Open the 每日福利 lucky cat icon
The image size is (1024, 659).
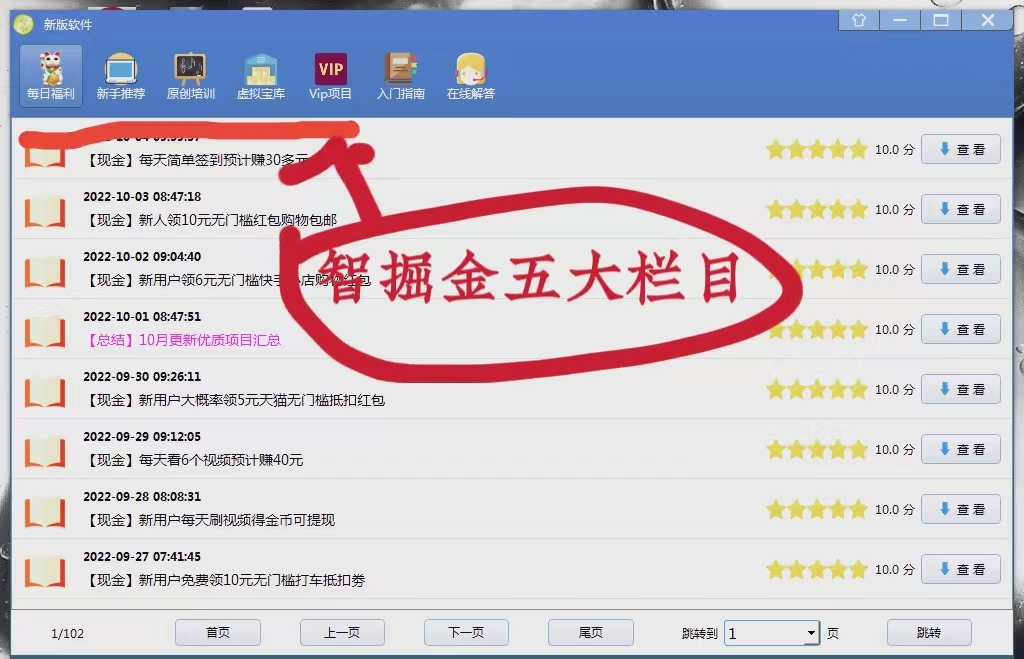pyautogui.click(x=50, y=69)
